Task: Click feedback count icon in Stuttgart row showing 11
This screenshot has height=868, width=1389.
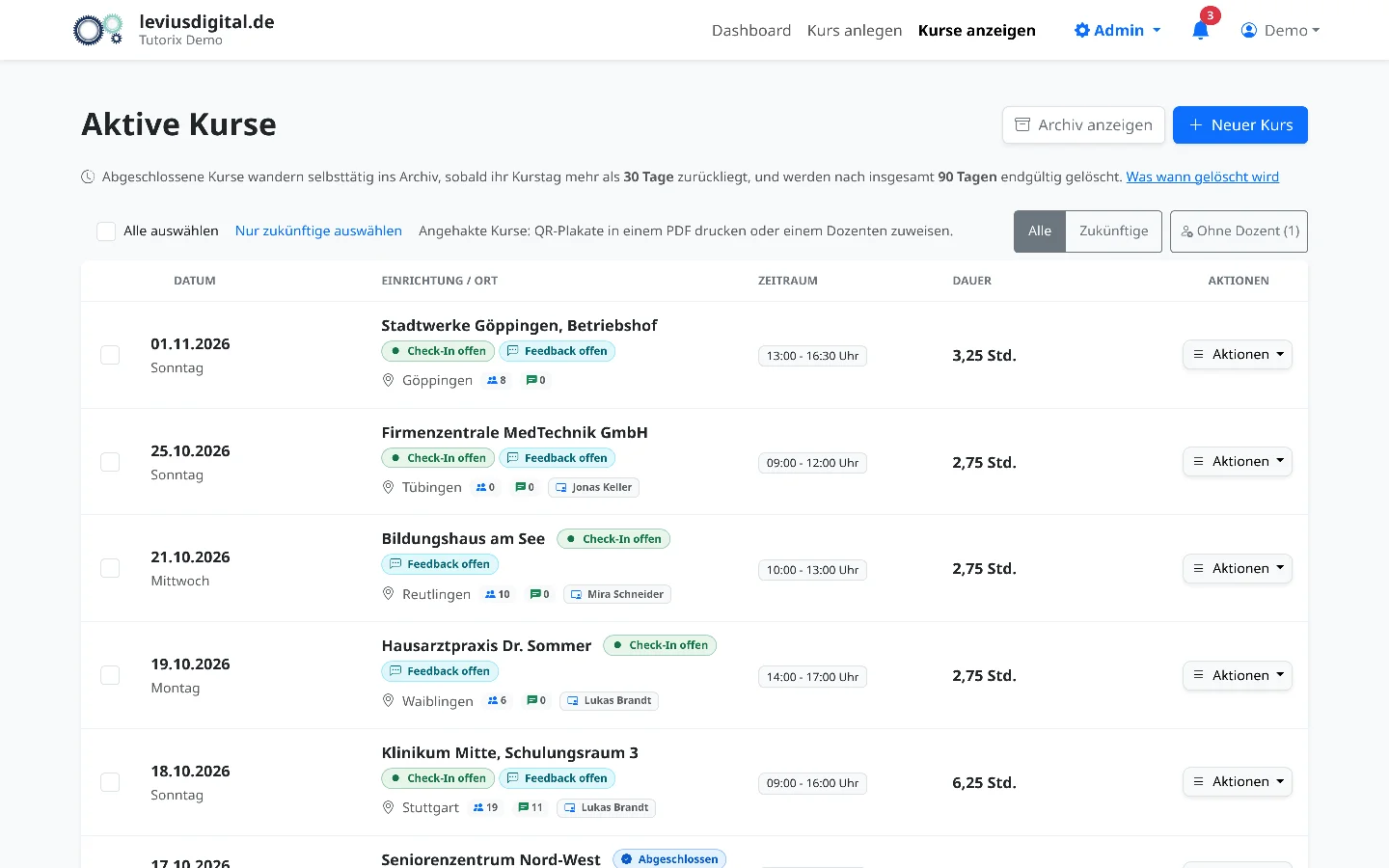Action: tap(524, 807)
